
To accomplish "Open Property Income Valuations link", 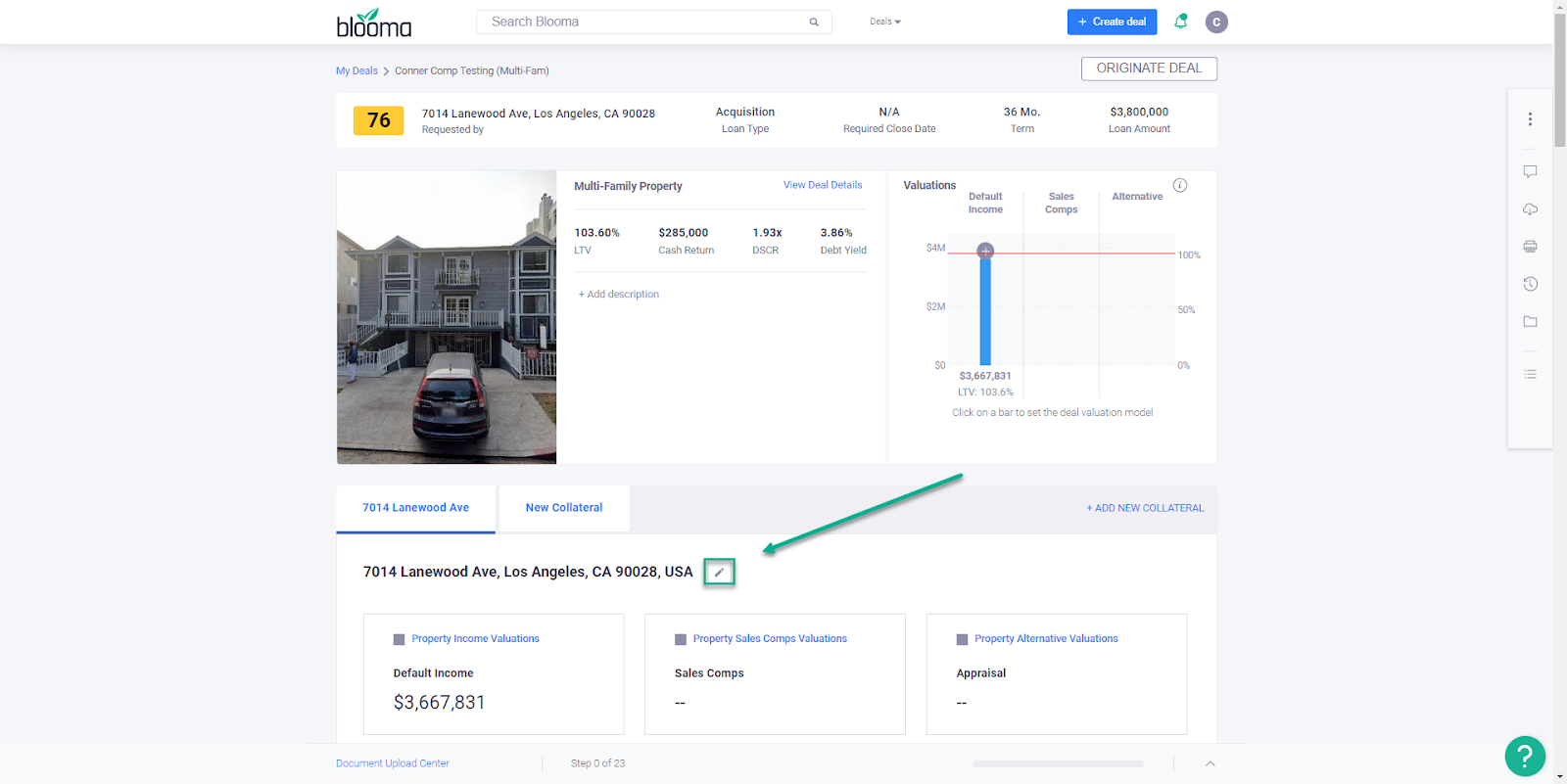I will tap(475, 639).
